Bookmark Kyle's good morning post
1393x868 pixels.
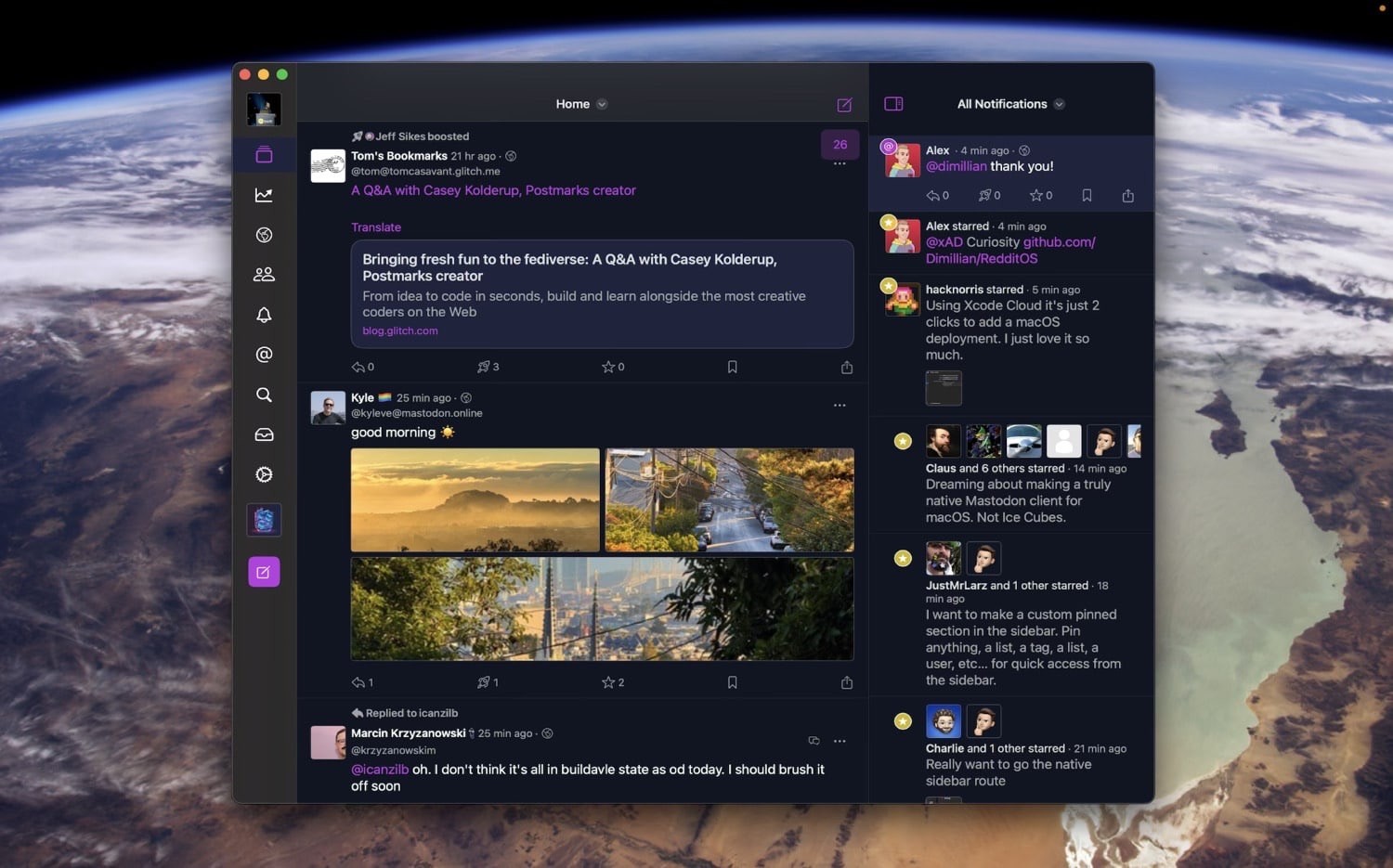tap(733, 682)
